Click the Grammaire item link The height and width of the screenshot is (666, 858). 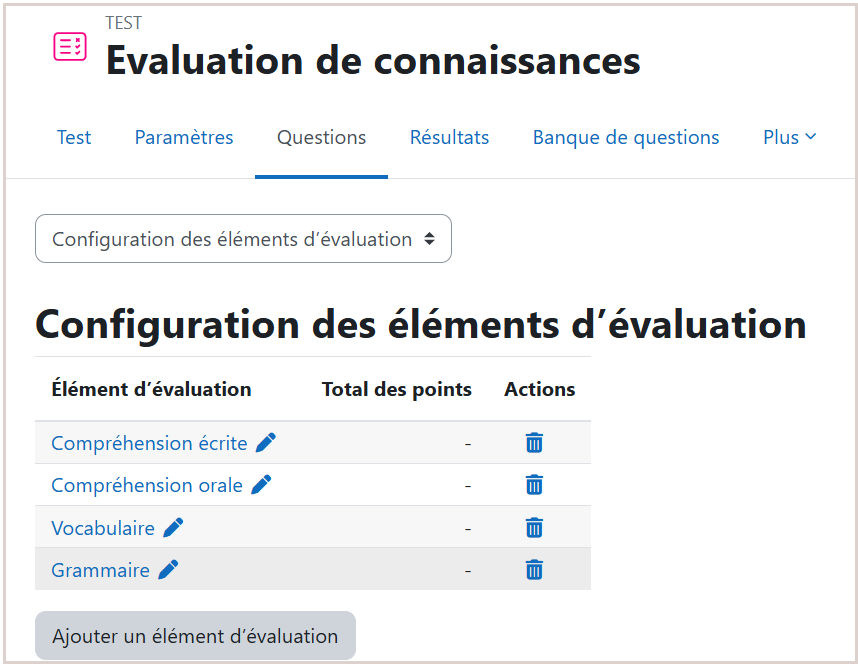point(100,570)
